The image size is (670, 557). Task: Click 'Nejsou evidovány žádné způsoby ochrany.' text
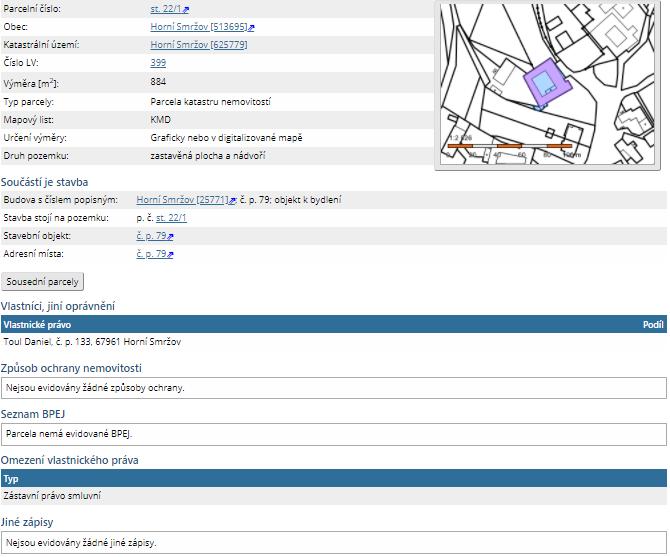(x=95, y=388)
